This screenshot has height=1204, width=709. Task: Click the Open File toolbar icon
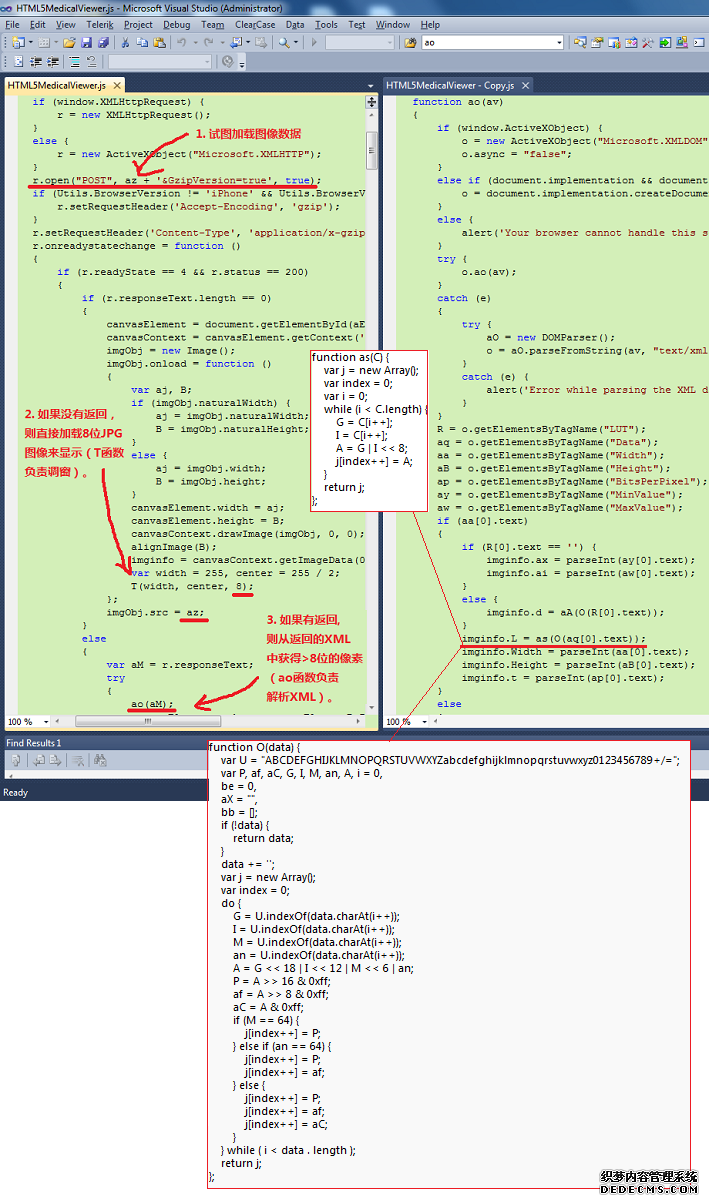(69, 43)
